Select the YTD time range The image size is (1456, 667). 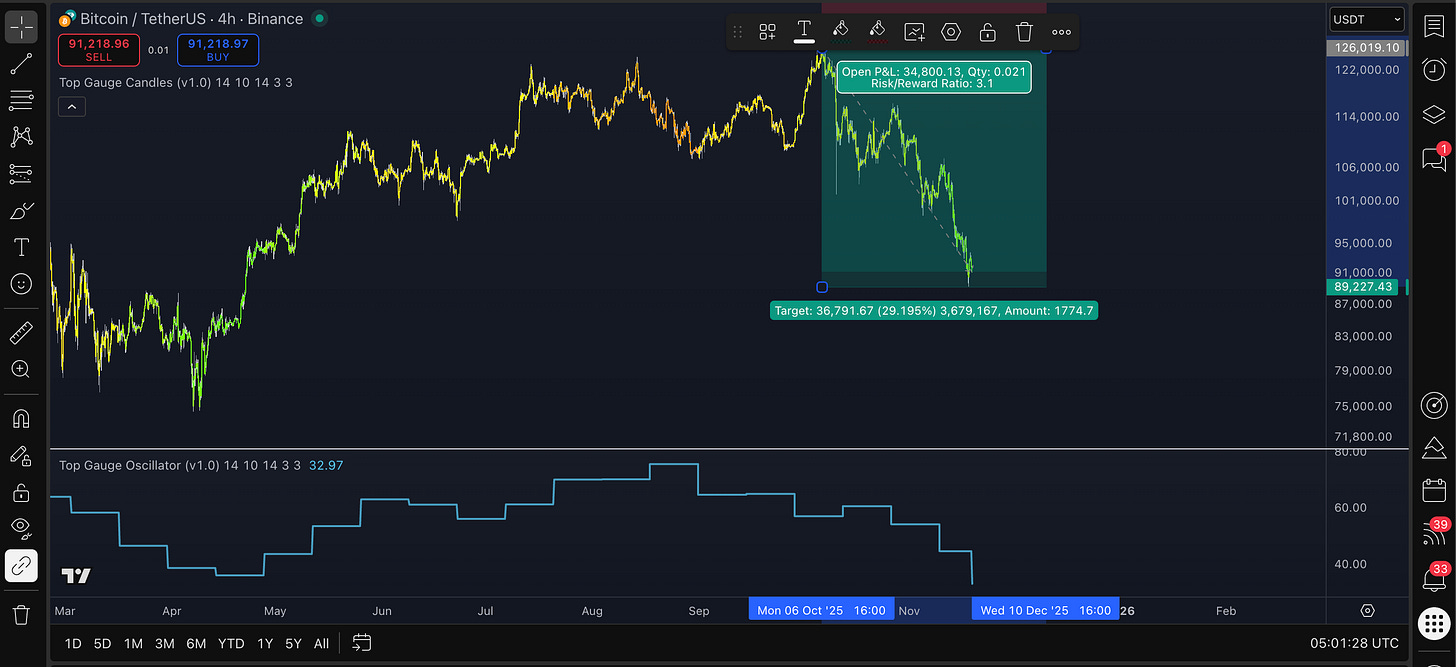tap(231, 643)
